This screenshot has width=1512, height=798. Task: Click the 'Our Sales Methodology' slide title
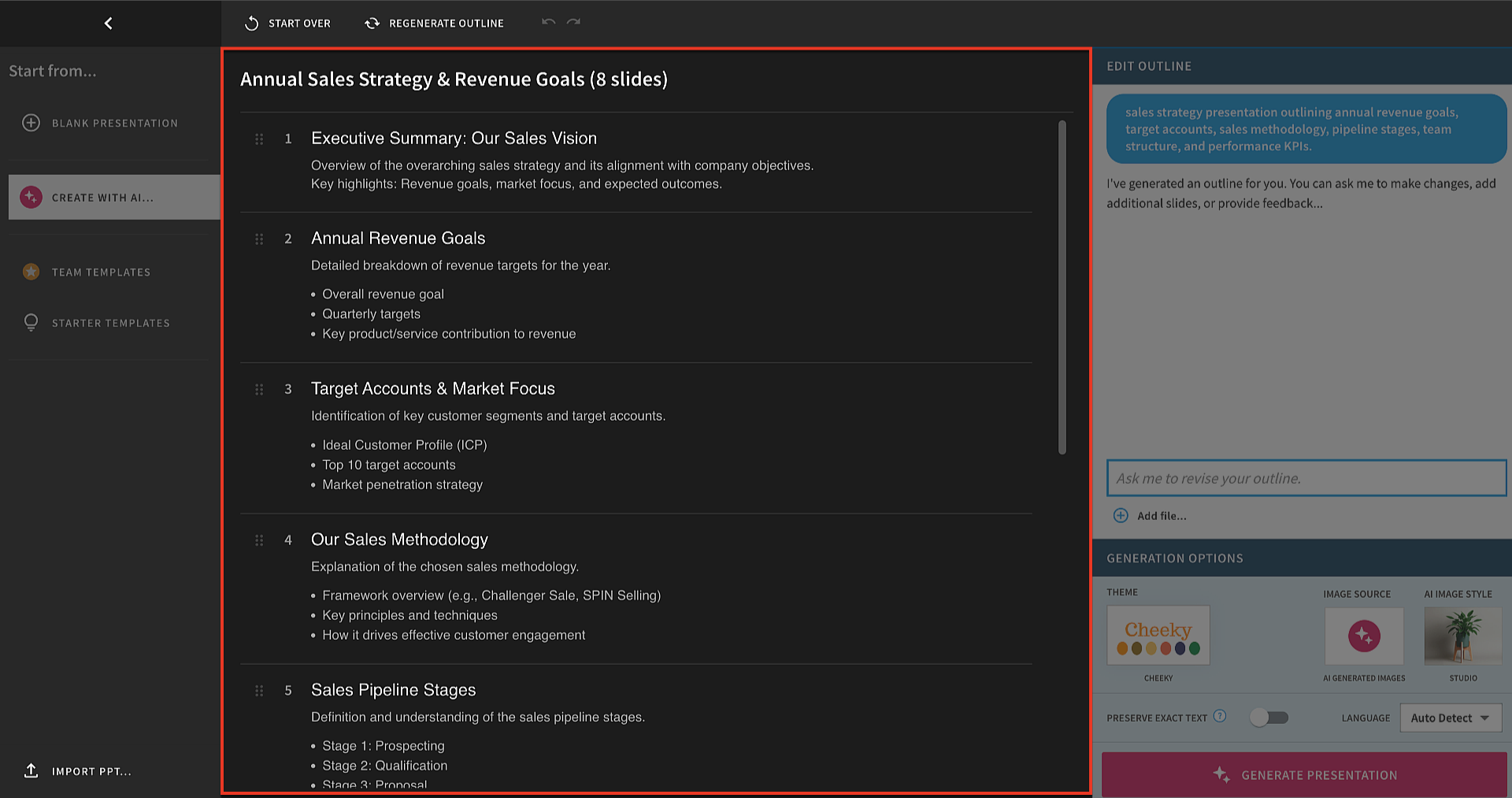point(399,540)
